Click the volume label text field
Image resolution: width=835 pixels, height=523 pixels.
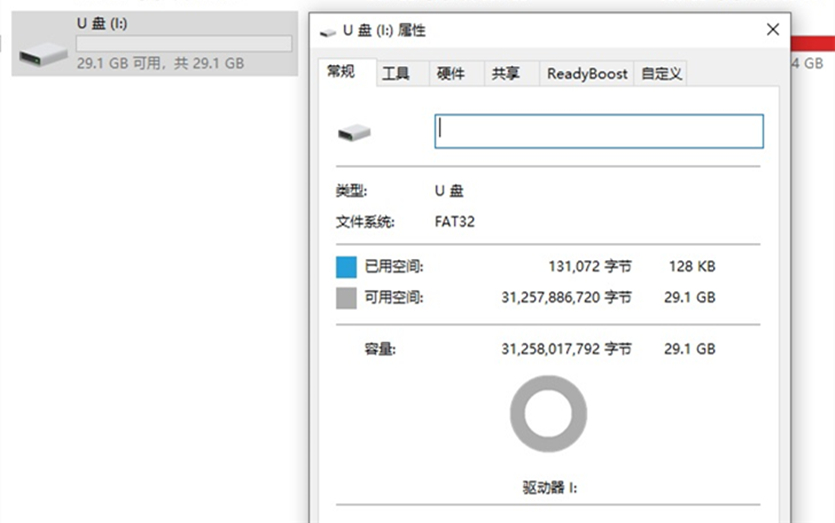coord(598,131)
